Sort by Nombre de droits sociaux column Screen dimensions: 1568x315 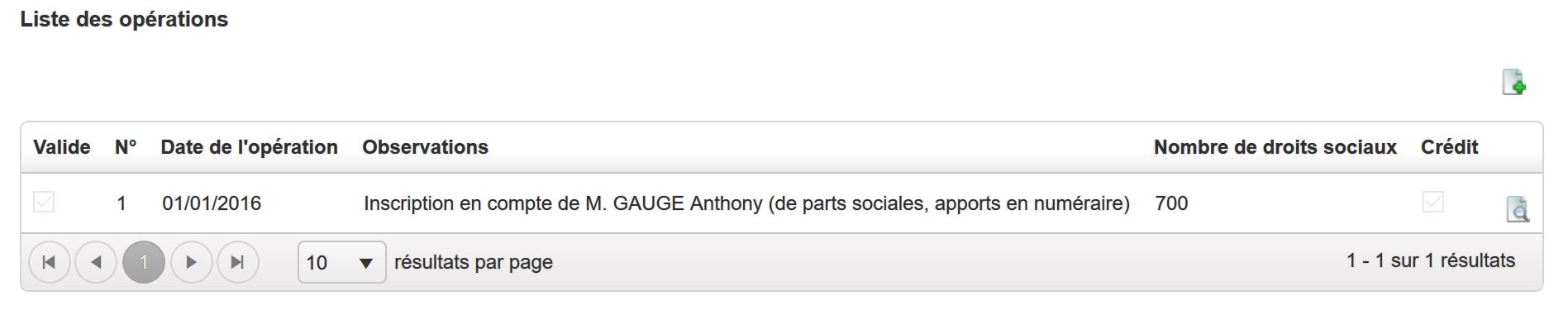point(1275,147)
